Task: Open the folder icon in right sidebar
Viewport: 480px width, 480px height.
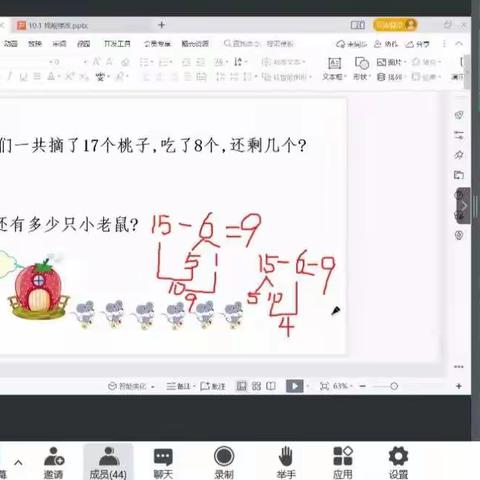Action: click(459, 175)
